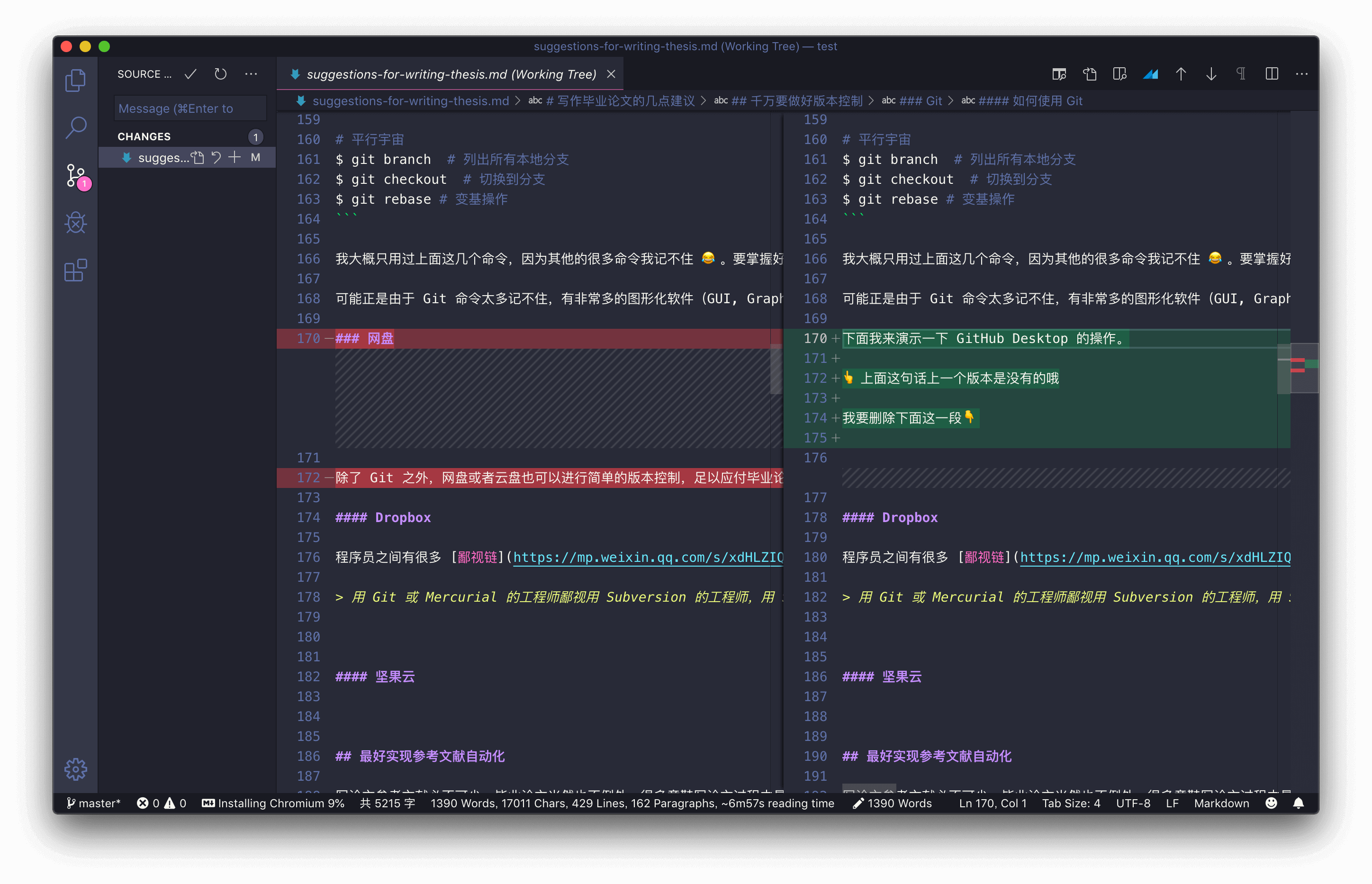Click master* branch in status bar
Screen dimensions: 1372x884
pos(94,803)
